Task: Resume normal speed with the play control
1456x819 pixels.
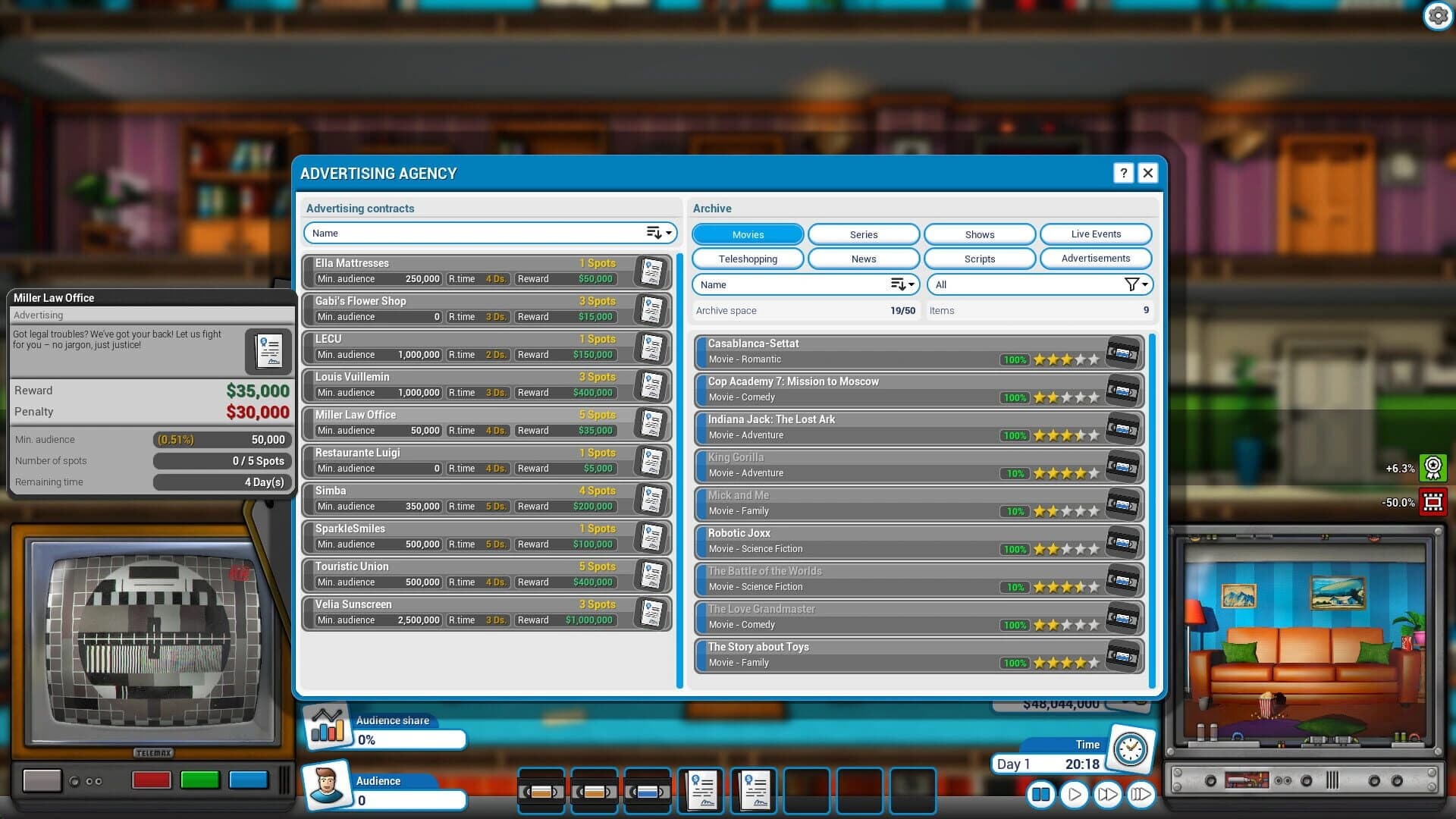Action: (1074, 795)
